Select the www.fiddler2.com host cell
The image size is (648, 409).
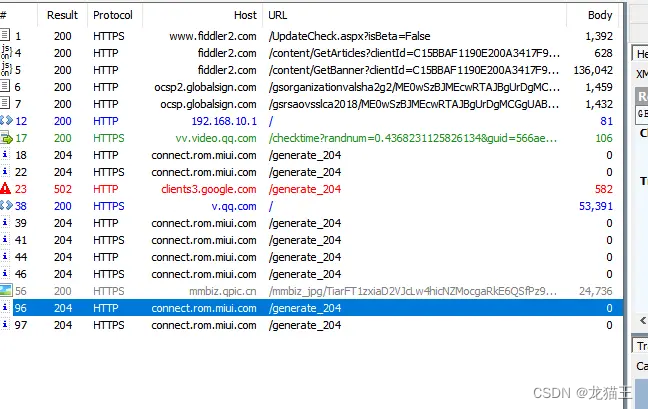point(213,36)
